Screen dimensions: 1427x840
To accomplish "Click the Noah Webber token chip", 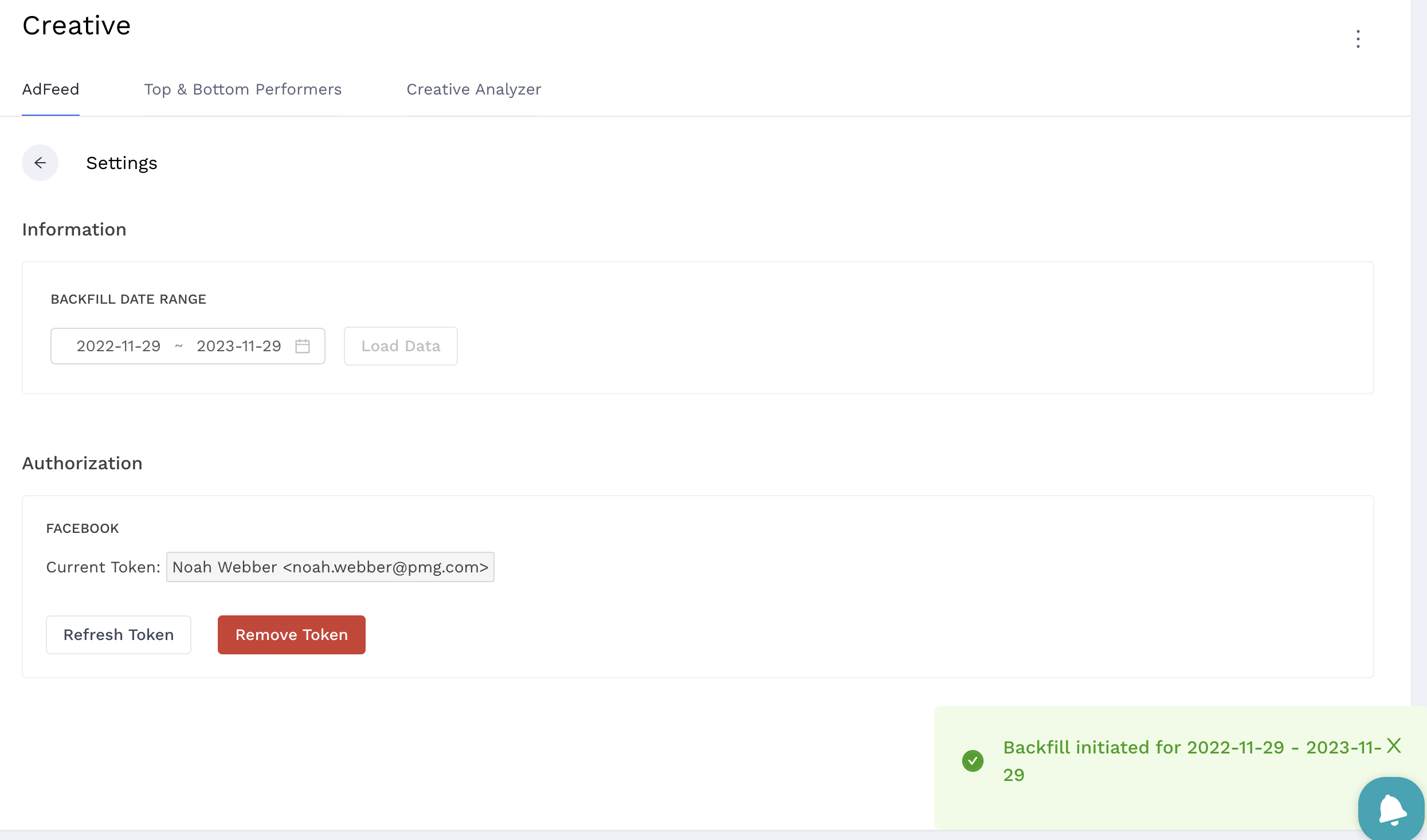I will tap(330, 567).
